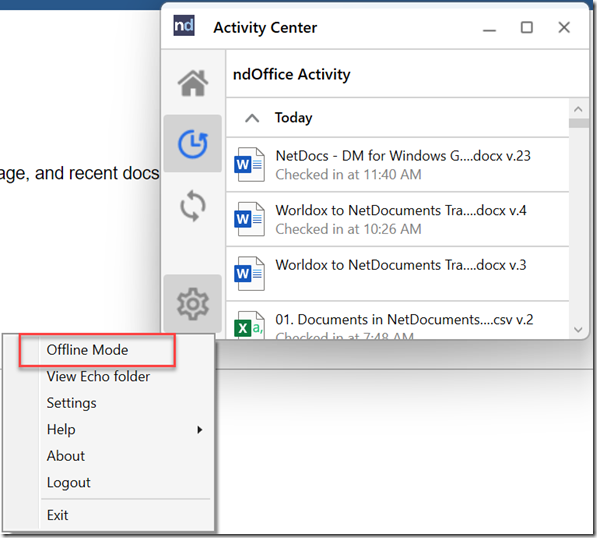Click Word icon for NetDocs DM document
The image size is (597, 538).
point(249,164)
